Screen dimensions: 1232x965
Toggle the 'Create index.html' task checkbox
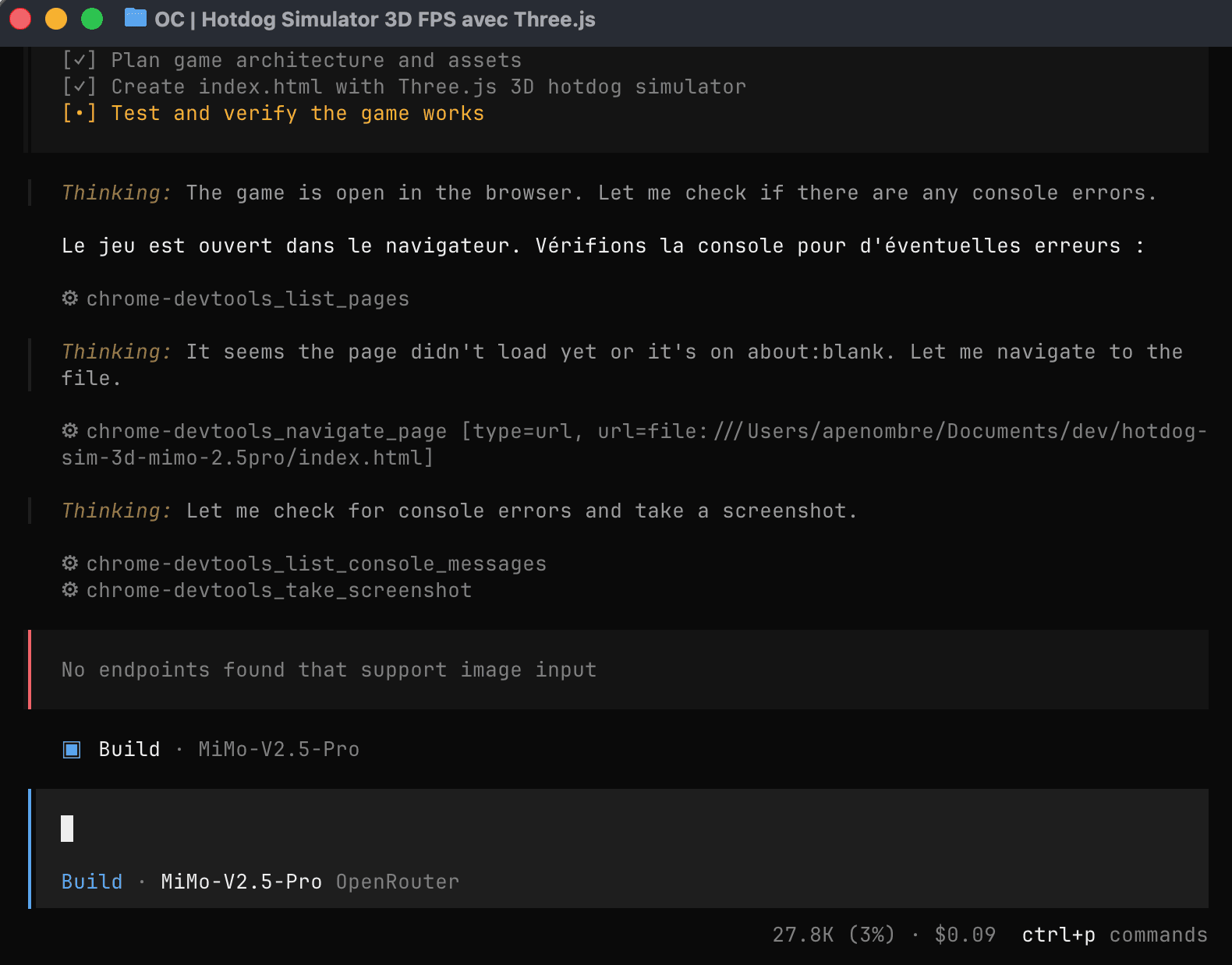click(79, 87)
